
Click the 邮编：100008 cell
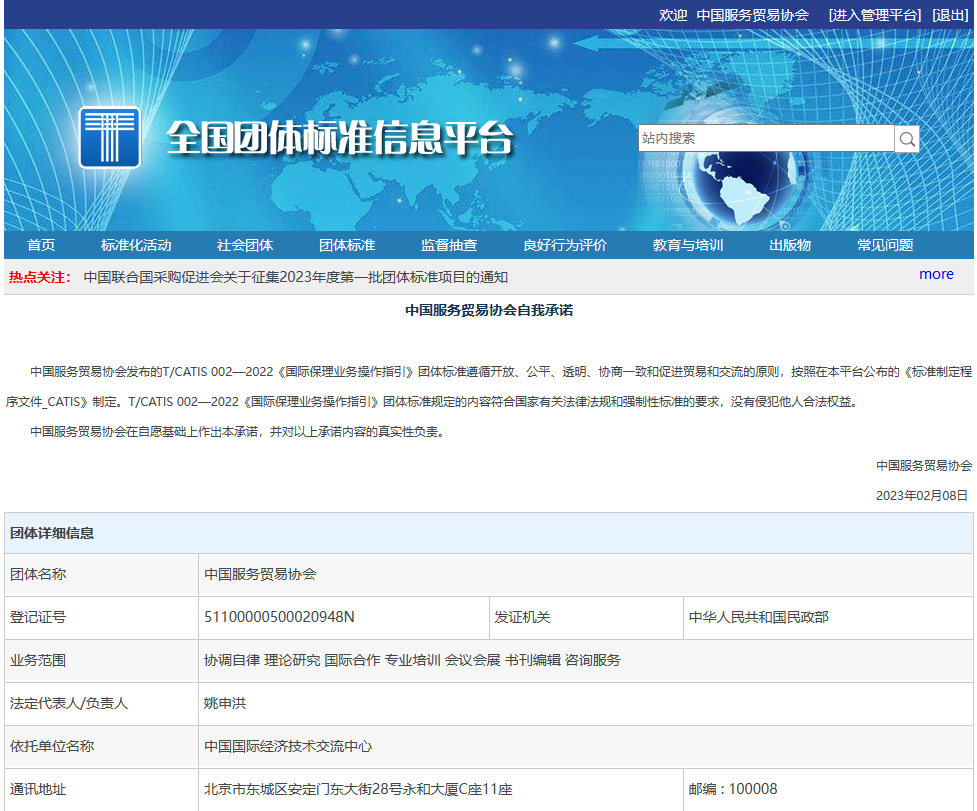pos(828,789)
